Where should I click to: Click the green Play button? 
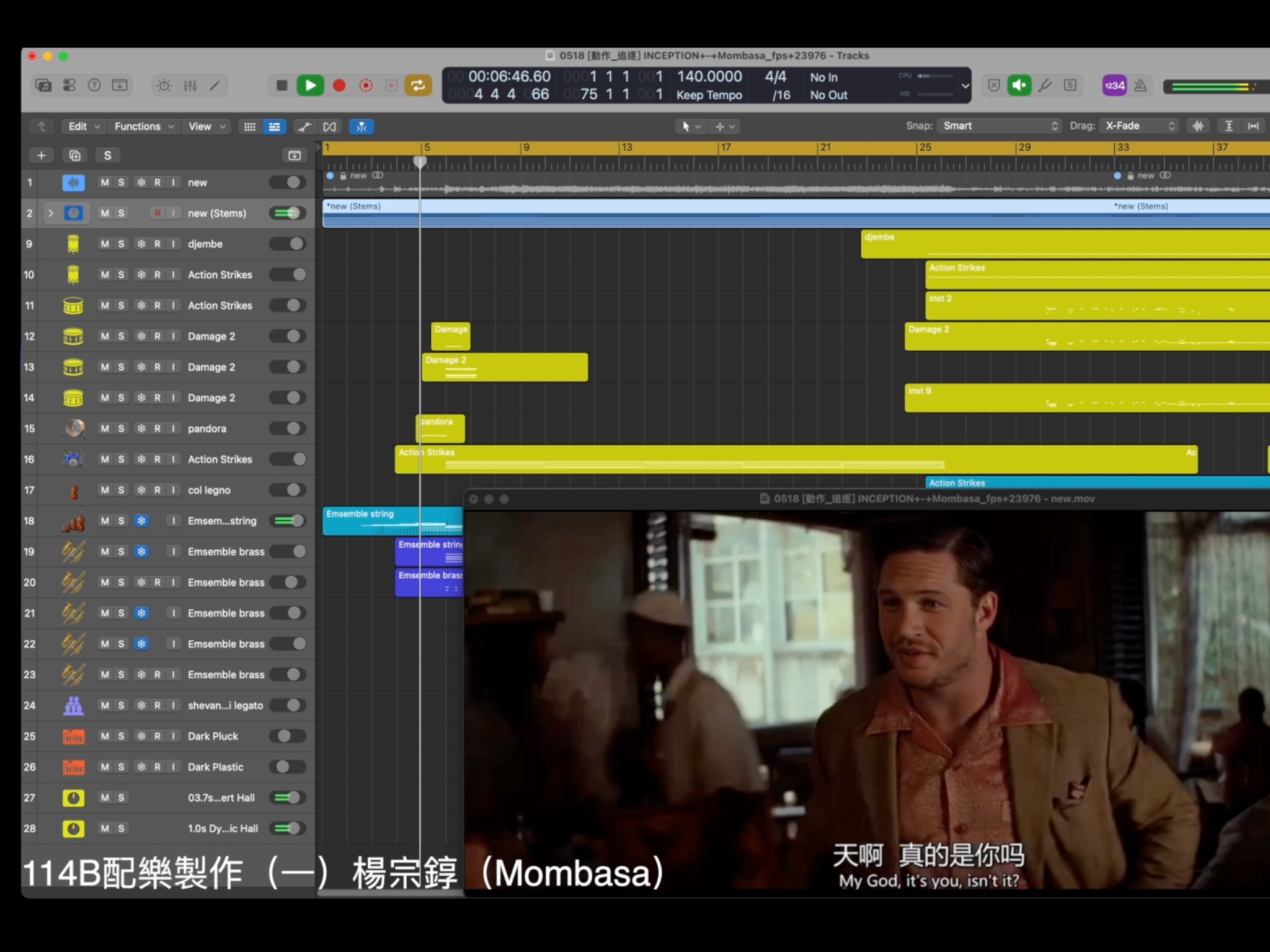[310, 85]
